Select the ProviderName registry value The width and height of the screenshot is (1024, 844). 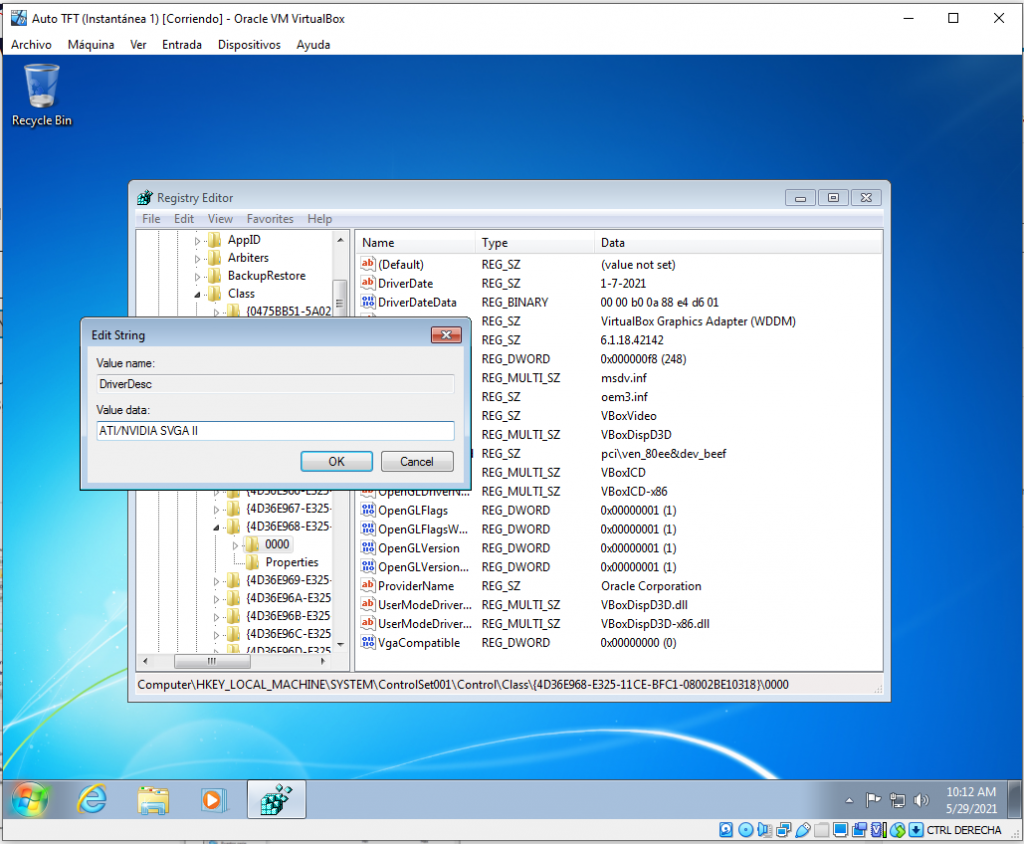coord(415,586)
